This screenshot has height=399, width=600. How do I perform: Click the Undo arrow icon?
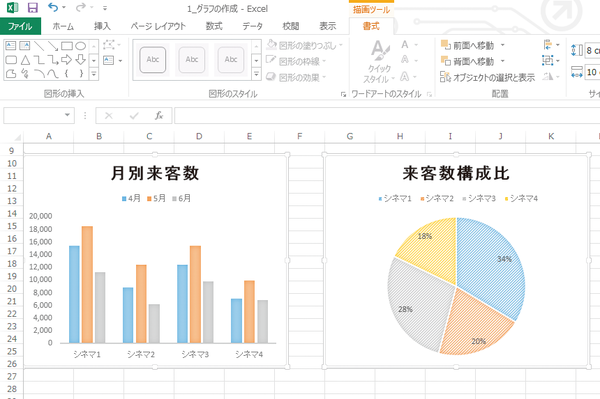53,7
